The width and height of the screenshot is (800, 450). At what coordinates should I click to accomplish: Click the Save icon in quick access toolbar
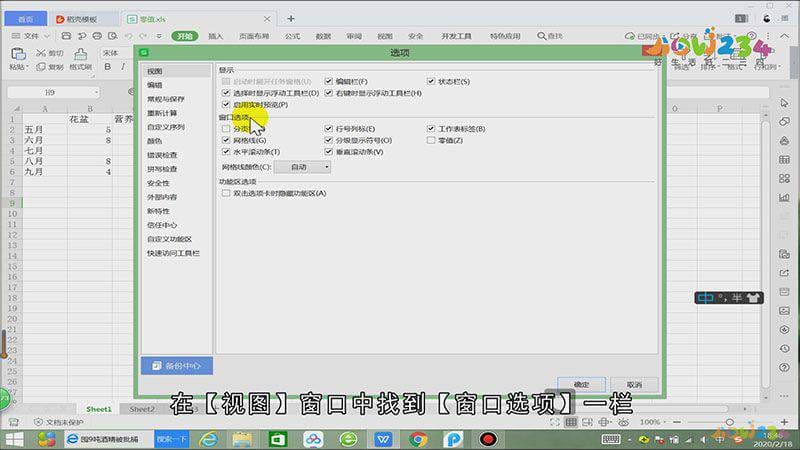click(x=66, y=36)
